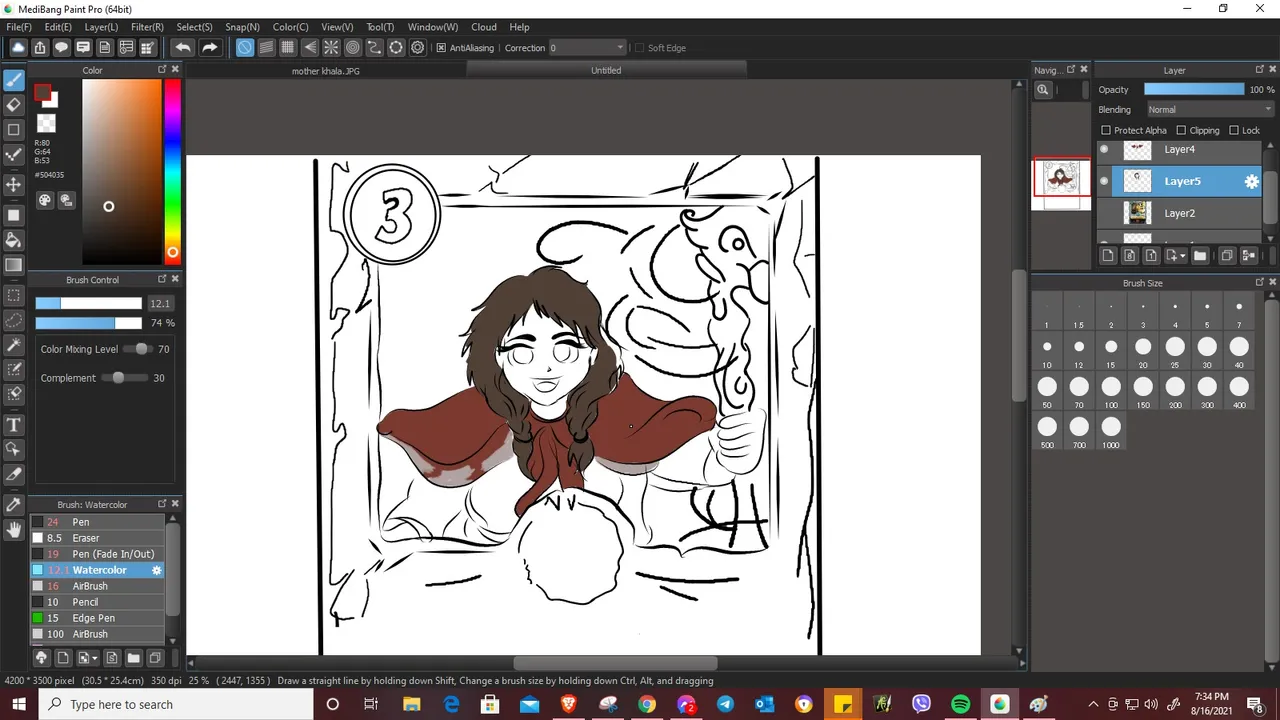Adjust the layer Opacity slider

pos(1194,89)
